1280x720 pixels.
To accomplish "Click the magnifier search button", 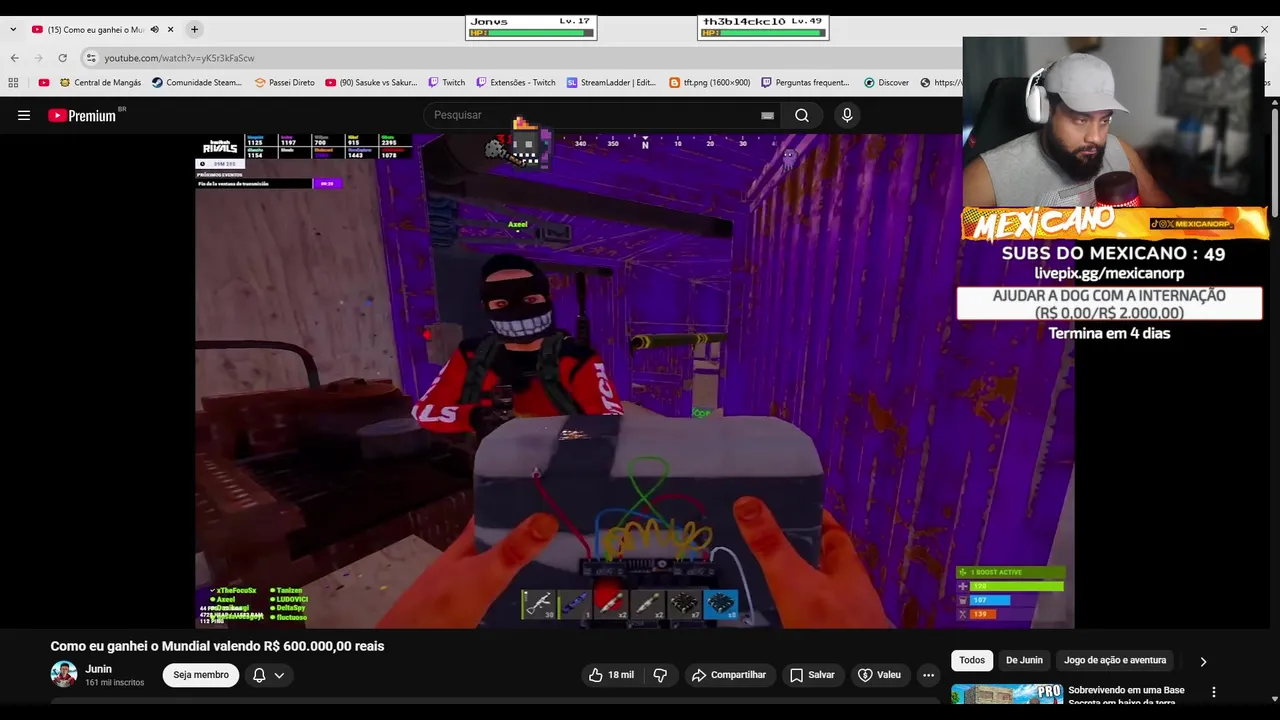I will tap(802, 115).
